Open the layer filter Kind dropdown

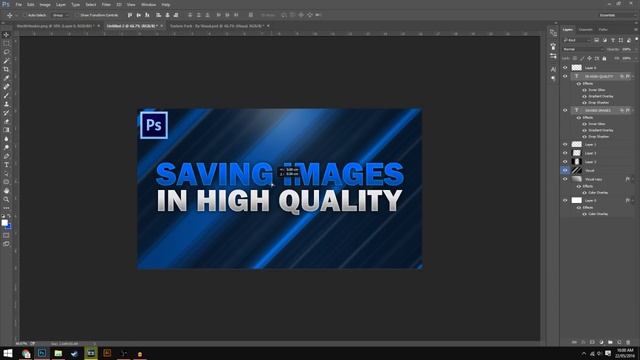[x=577, y=40]
